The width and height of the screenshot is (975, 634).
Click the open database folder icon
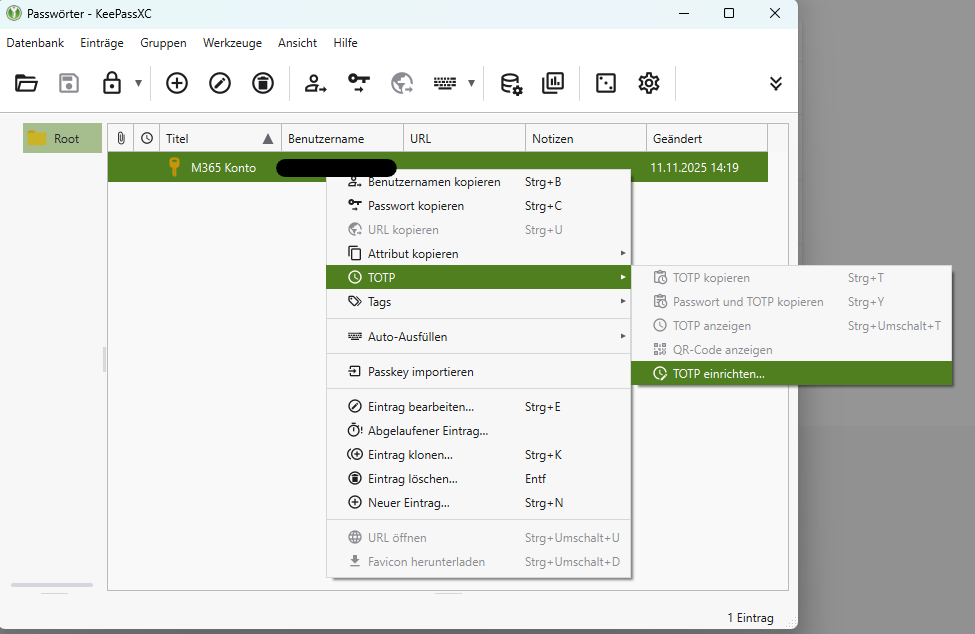tap(26, 83)
